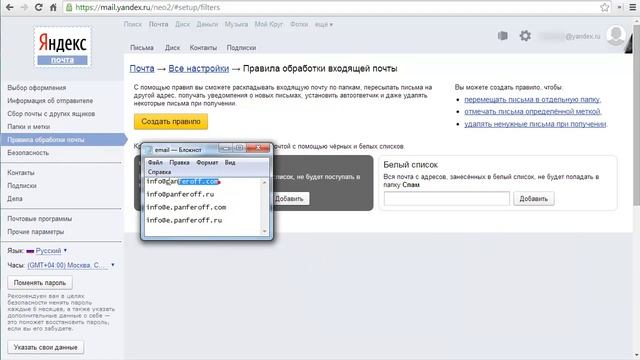Bookmark page with the star icon
Viewport: 640px width, 360px height.
604,7
